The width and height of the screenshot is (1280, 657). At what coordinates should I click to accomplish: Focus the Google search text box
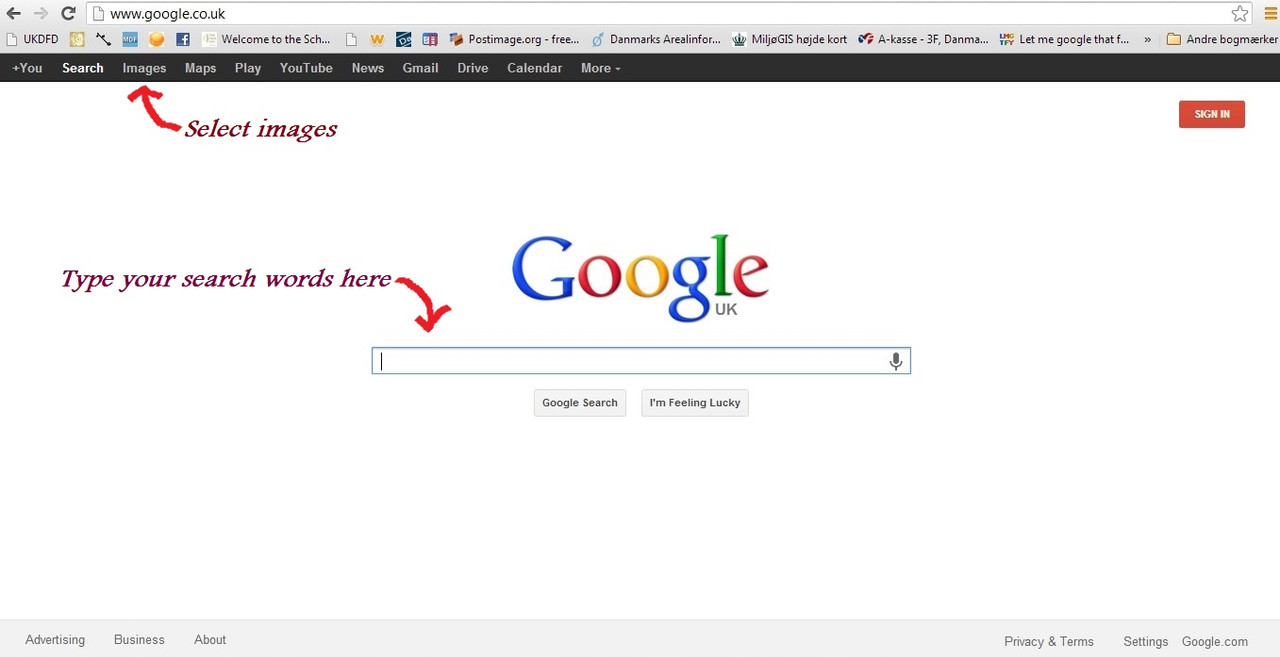click(641, 361)
